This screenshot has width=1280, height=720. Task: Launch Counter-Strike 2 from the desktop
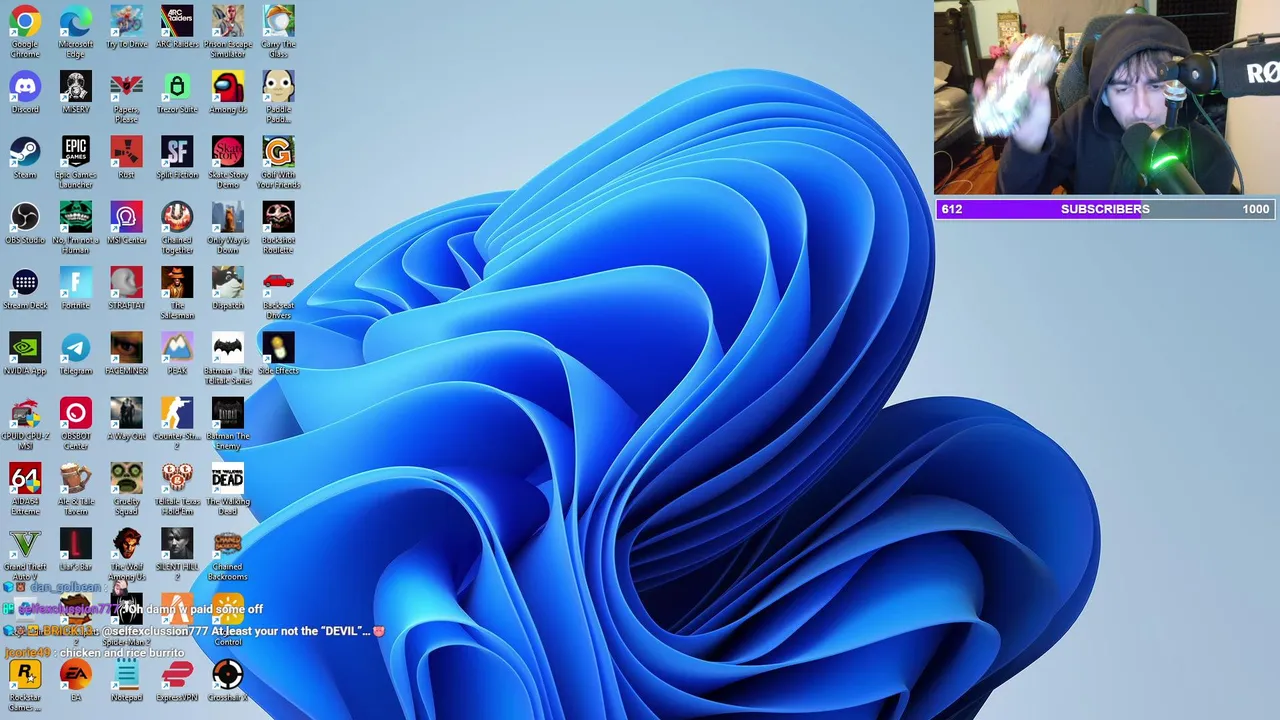[x=177, y=424]
